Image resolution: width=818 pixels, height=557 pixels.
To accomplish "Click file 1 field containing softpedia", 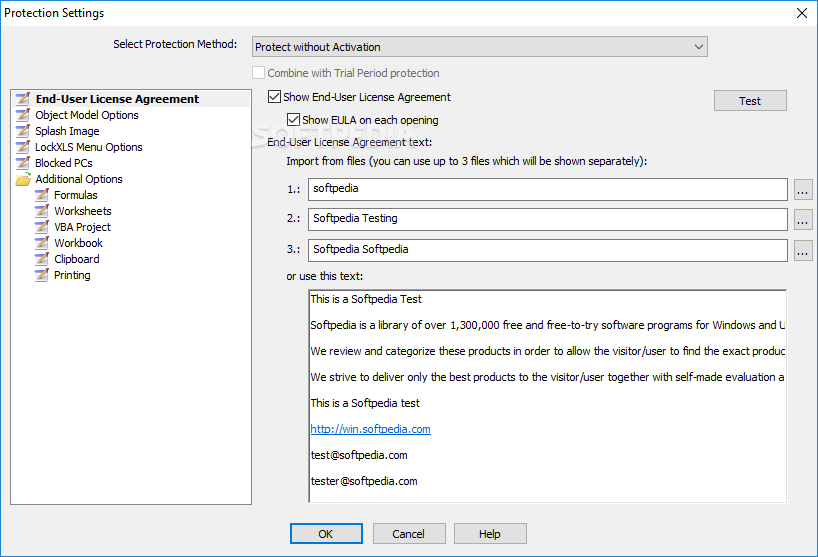I will [x=548, y=189].
